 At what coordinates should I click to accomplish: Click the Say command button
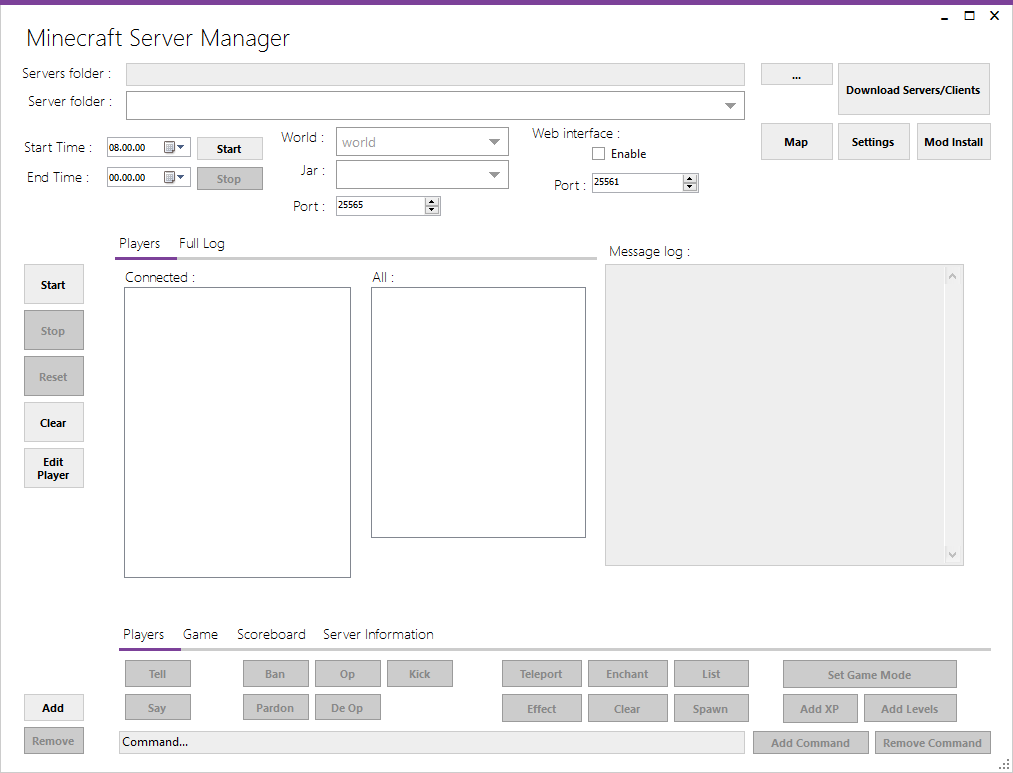(158, 707)
